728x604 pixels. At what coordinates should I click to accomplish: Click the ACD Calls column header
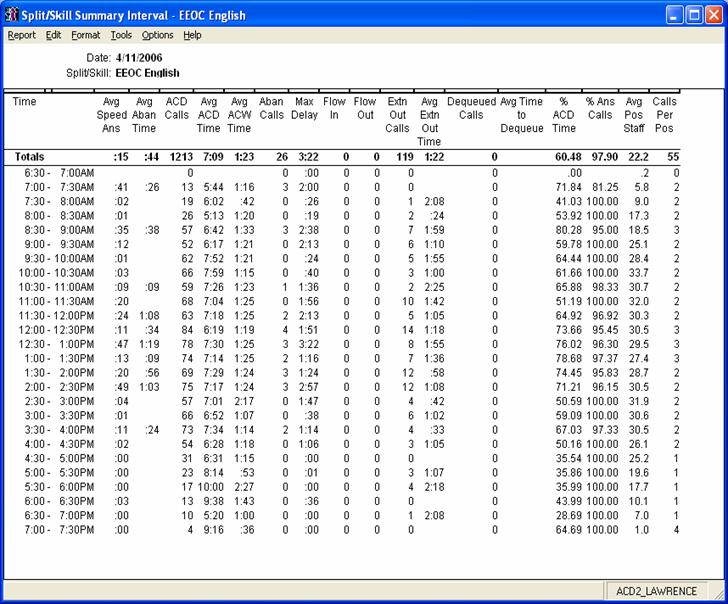pos(176,108)
